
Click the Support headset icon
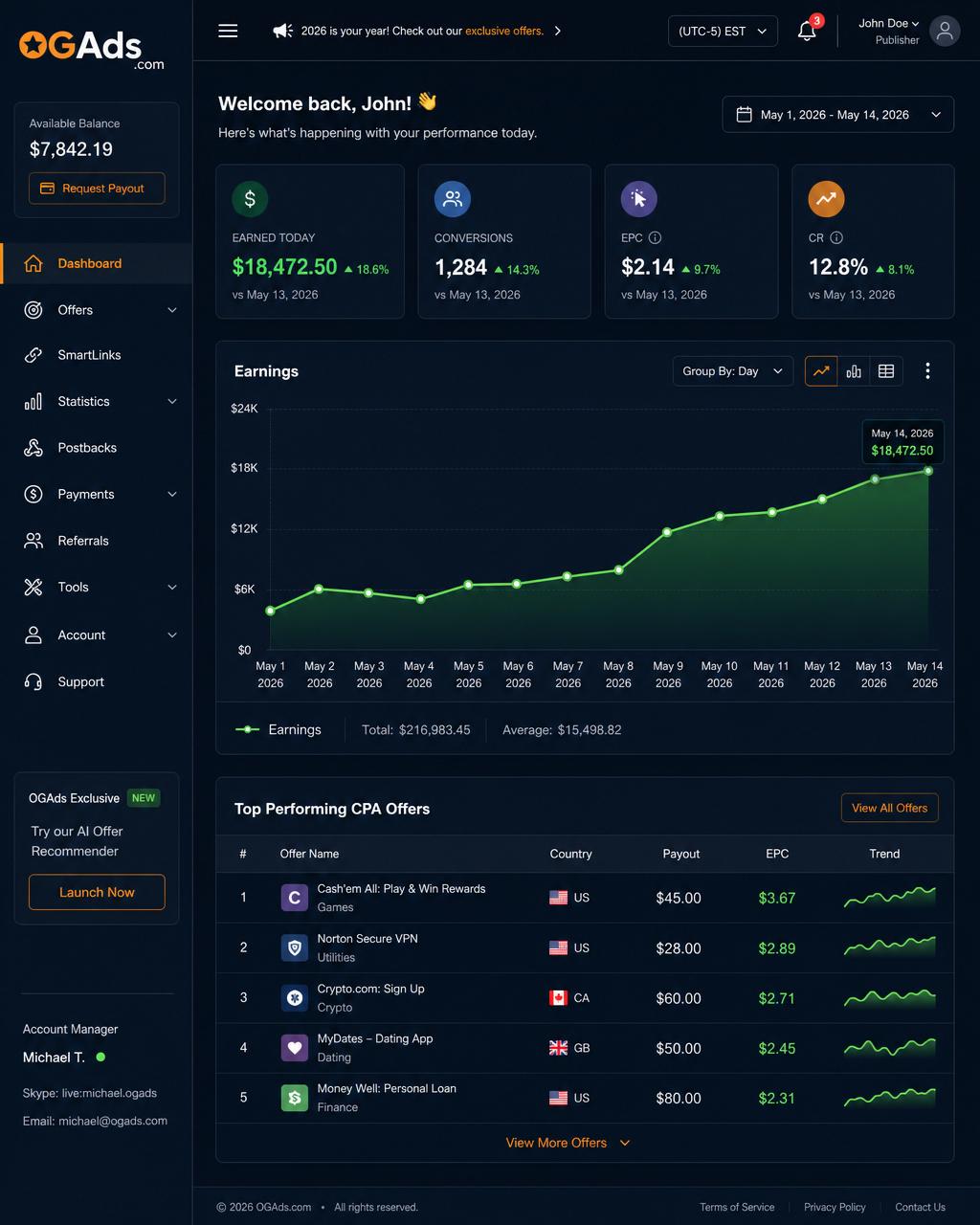(33, 681)
